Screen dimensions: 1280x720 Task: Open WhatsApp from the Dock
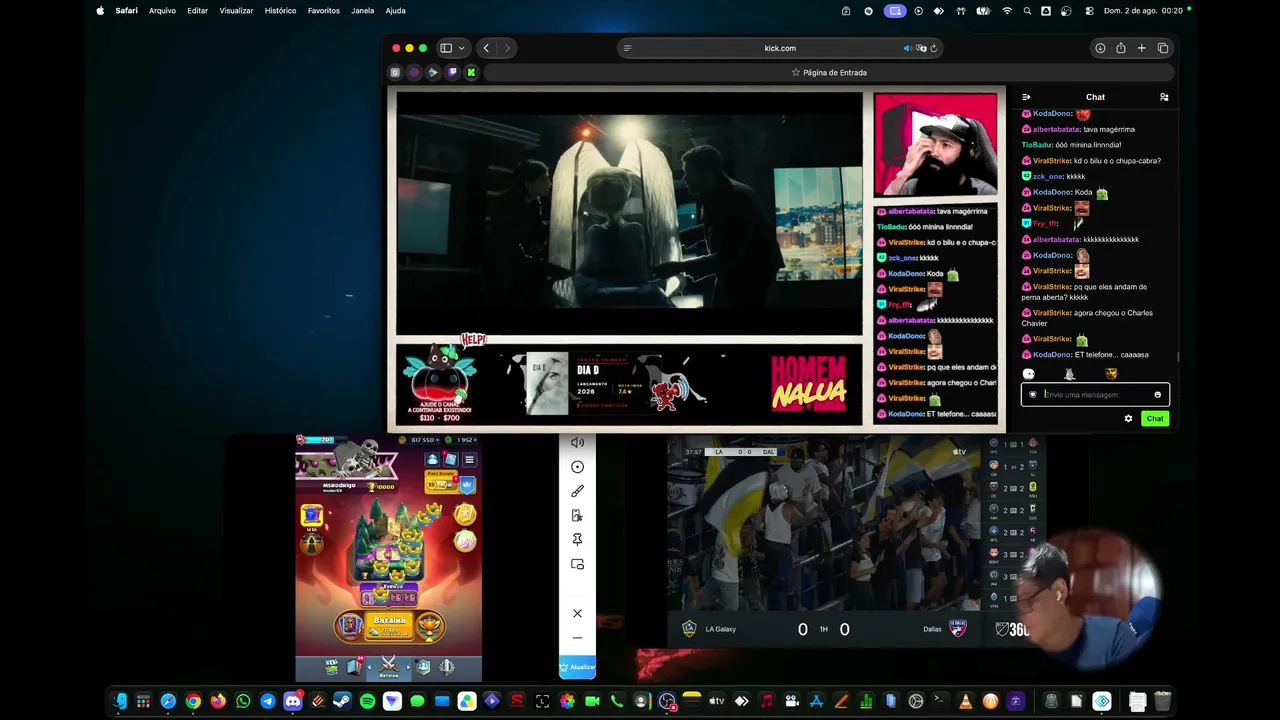coord(243,701)
